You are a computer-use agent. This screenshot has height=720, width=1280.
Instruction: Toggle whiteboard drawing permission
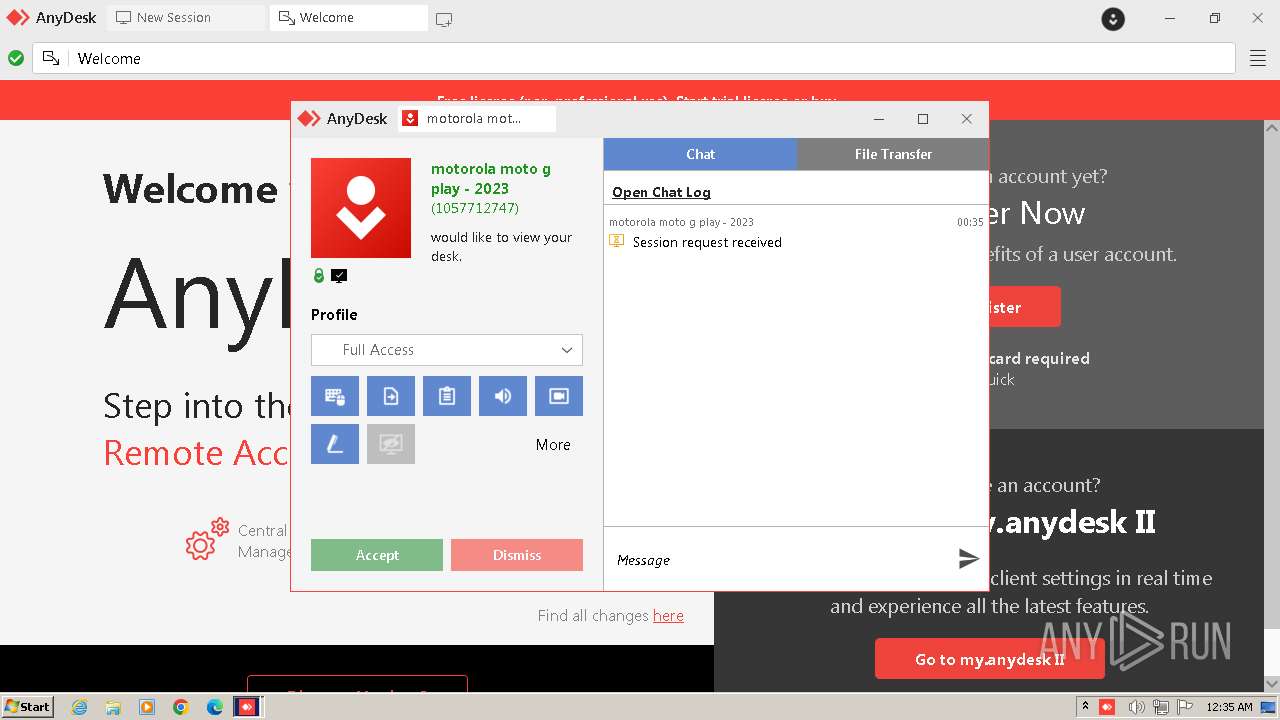click(x=335, y=444)
